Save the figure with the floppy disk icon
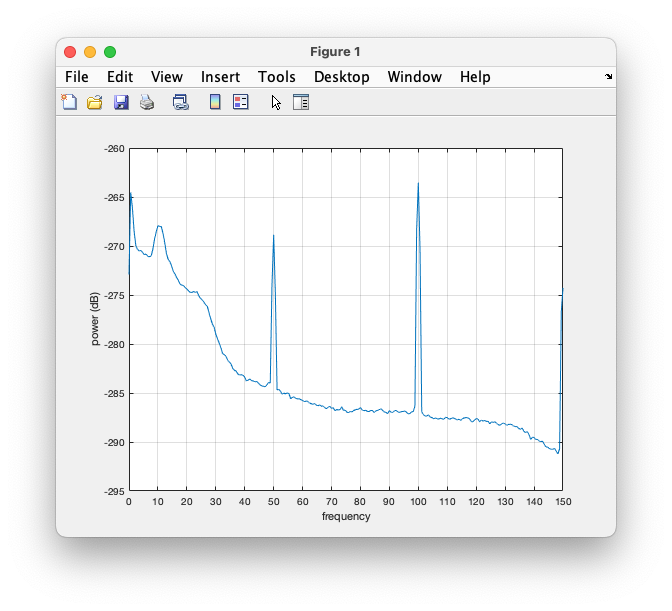This screenshot has width=672, height=611. (121, 102)
